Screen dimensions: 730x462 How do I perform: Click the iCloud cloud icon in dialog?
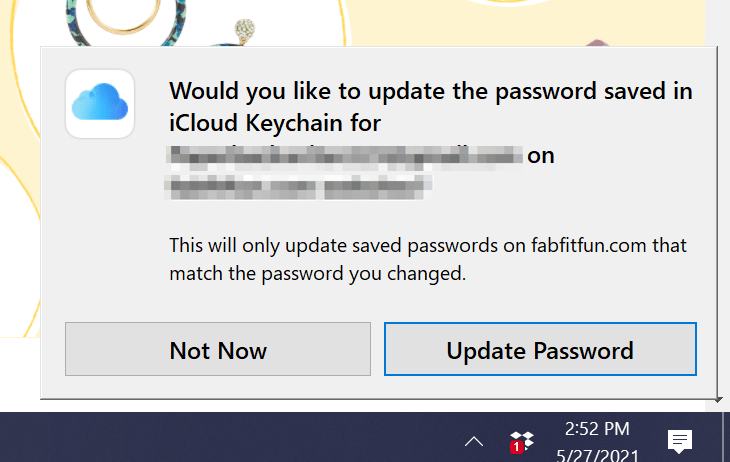pyautogui.click(x=99, y=103)
